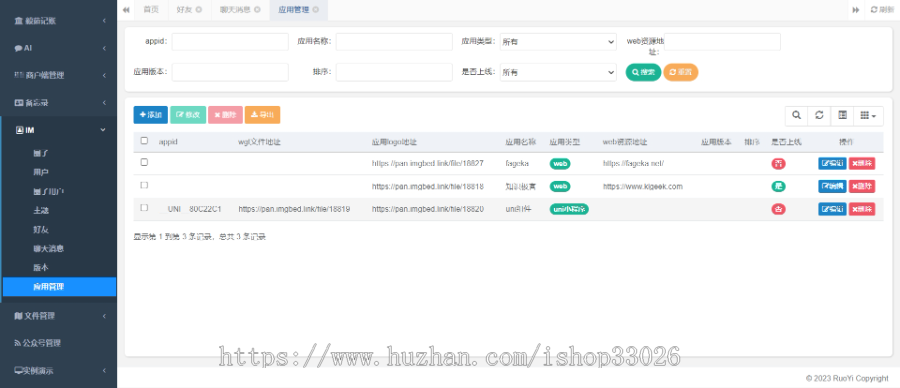
Task: Click the pink 删除 delete button above table
Action: tap(225, 115)
